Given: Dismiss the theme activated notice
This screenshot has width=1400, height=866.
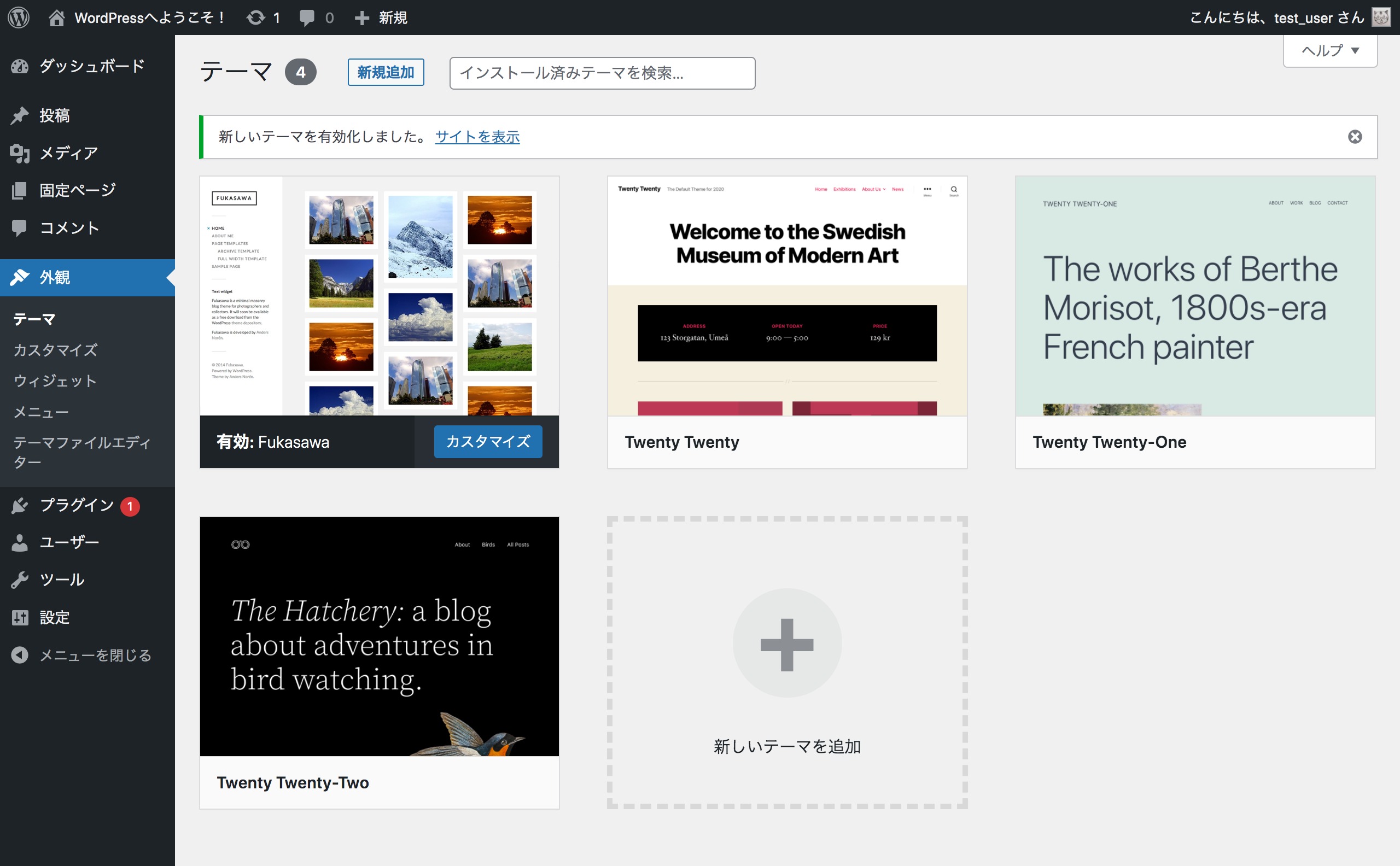Looking at the screenshot, I should (x=1355, y=137).
